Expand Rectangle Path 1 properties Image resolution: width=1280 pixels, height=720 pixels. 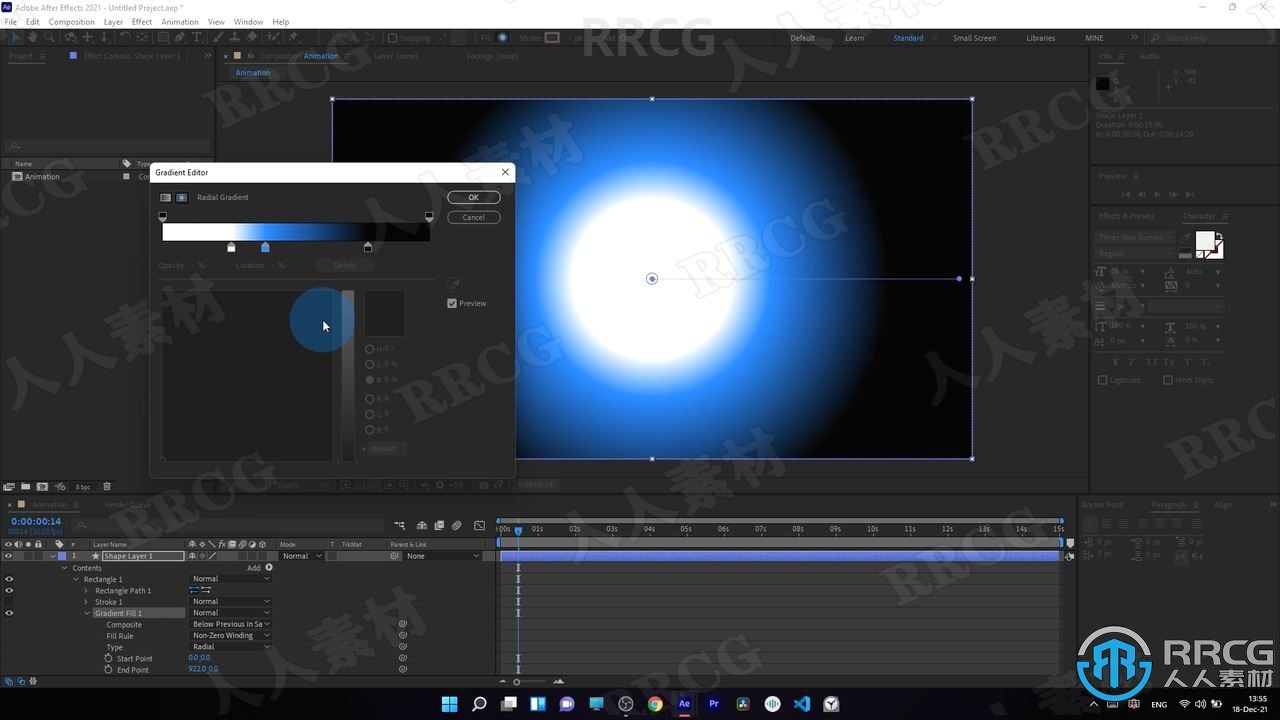[x=86, y=591]
